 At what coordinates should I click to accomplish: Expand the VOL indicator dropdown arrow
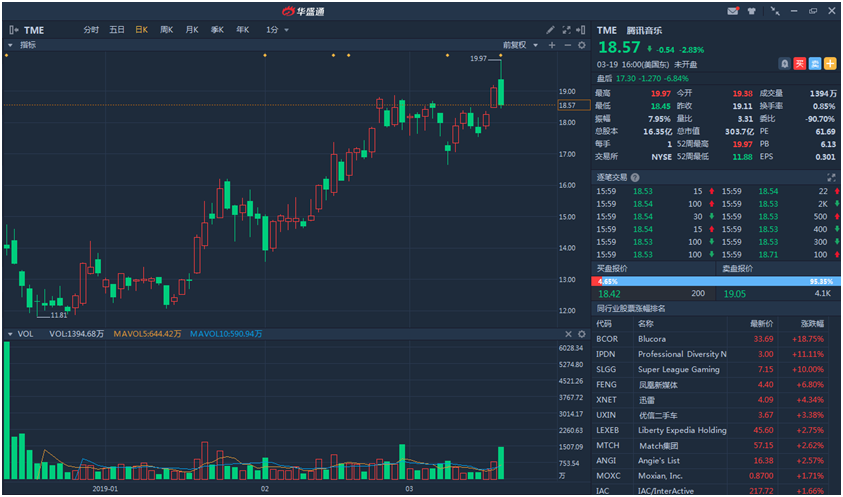point(10,334)
